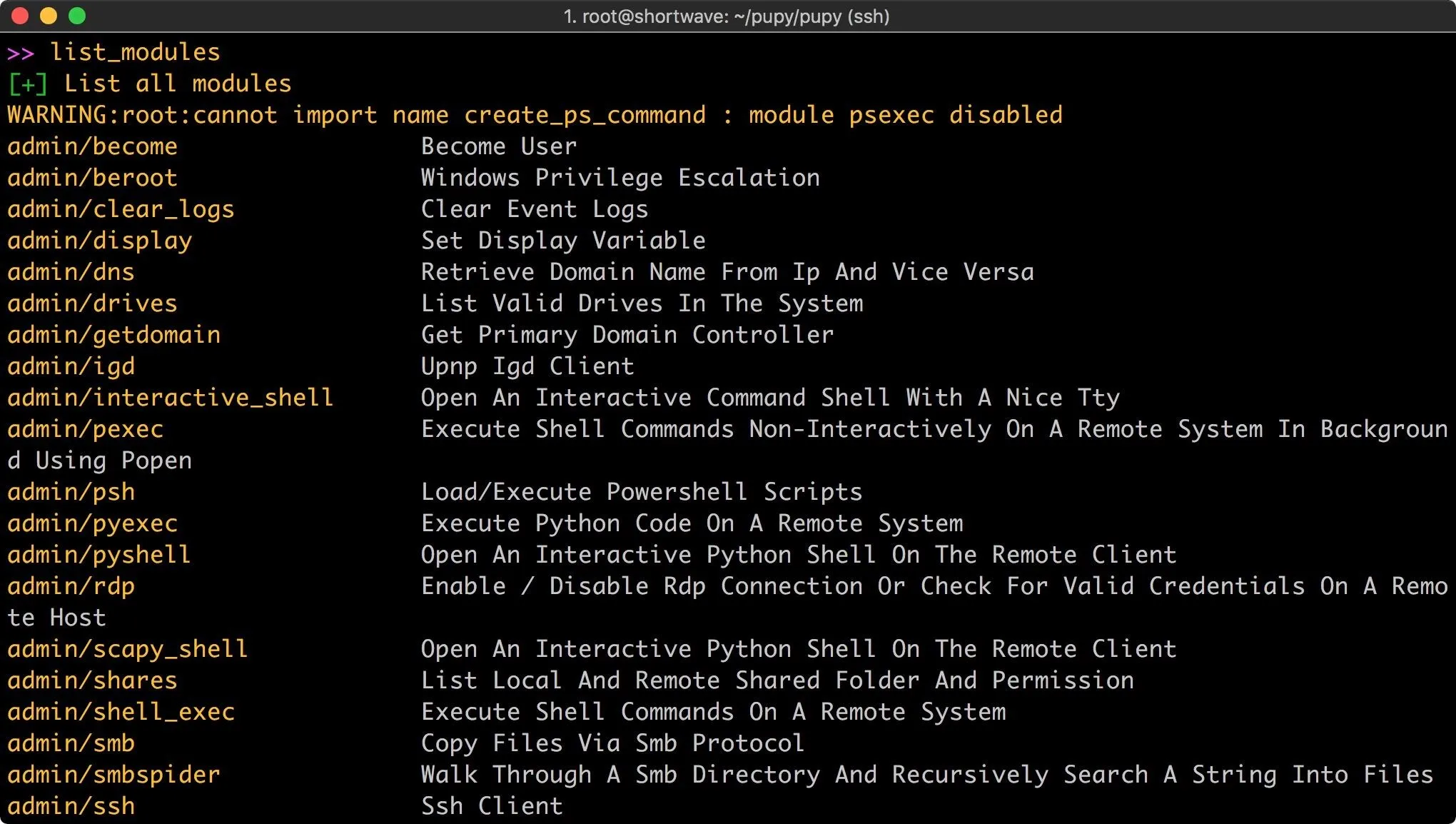Click the 'admin/rdp' module name
Viewport: 1456px width, 824px height.
[x=71, y=586]
